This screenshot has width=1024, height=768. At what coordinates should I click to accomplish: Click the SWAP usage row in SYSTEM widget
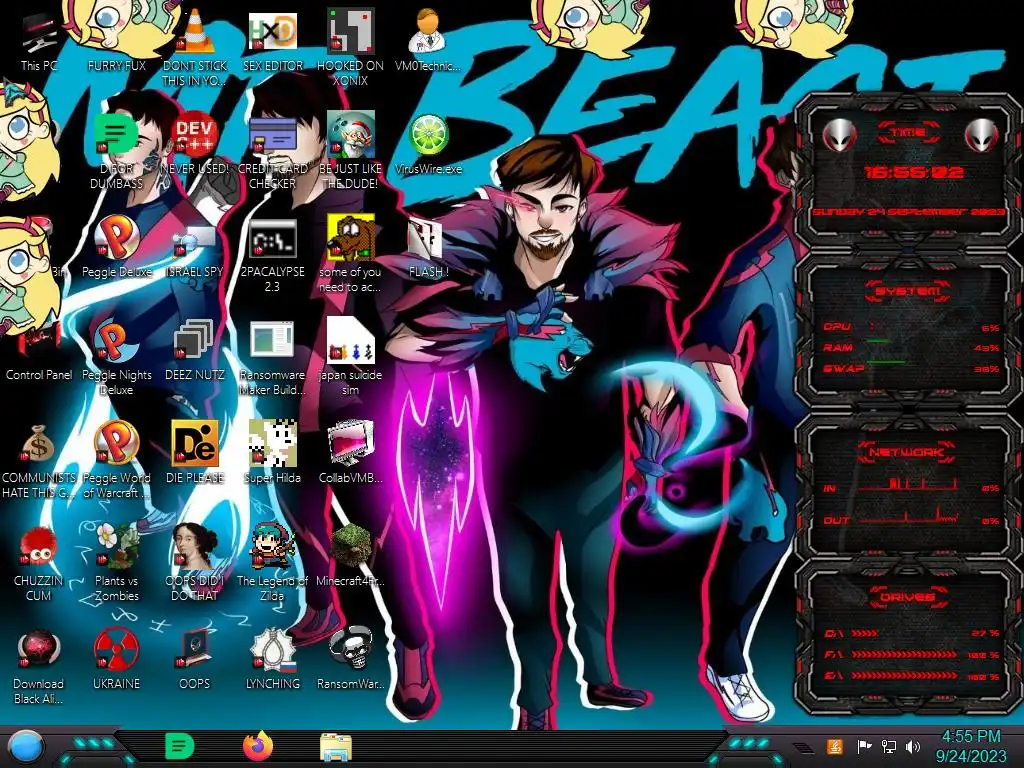[x=912, y=368]
